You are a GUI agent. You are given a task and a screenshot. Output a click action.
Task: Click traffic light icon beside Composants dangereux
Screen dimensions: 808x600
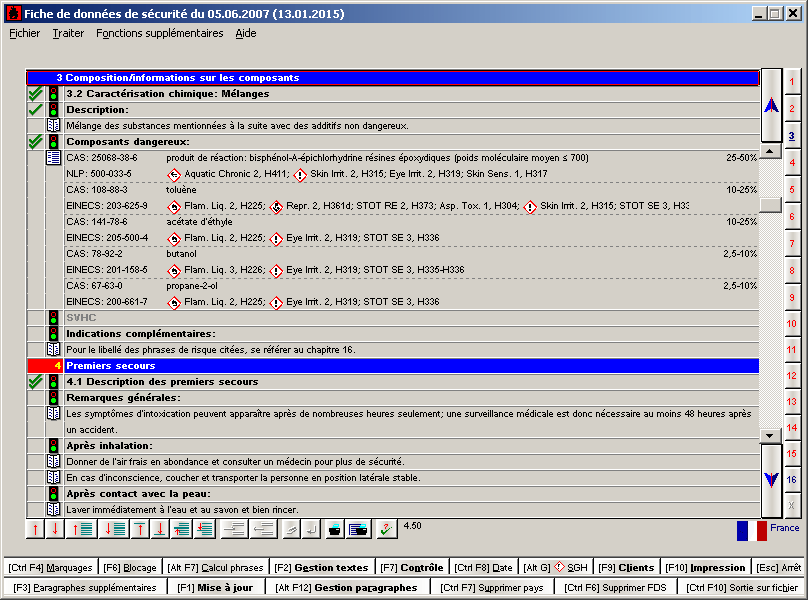53,142
